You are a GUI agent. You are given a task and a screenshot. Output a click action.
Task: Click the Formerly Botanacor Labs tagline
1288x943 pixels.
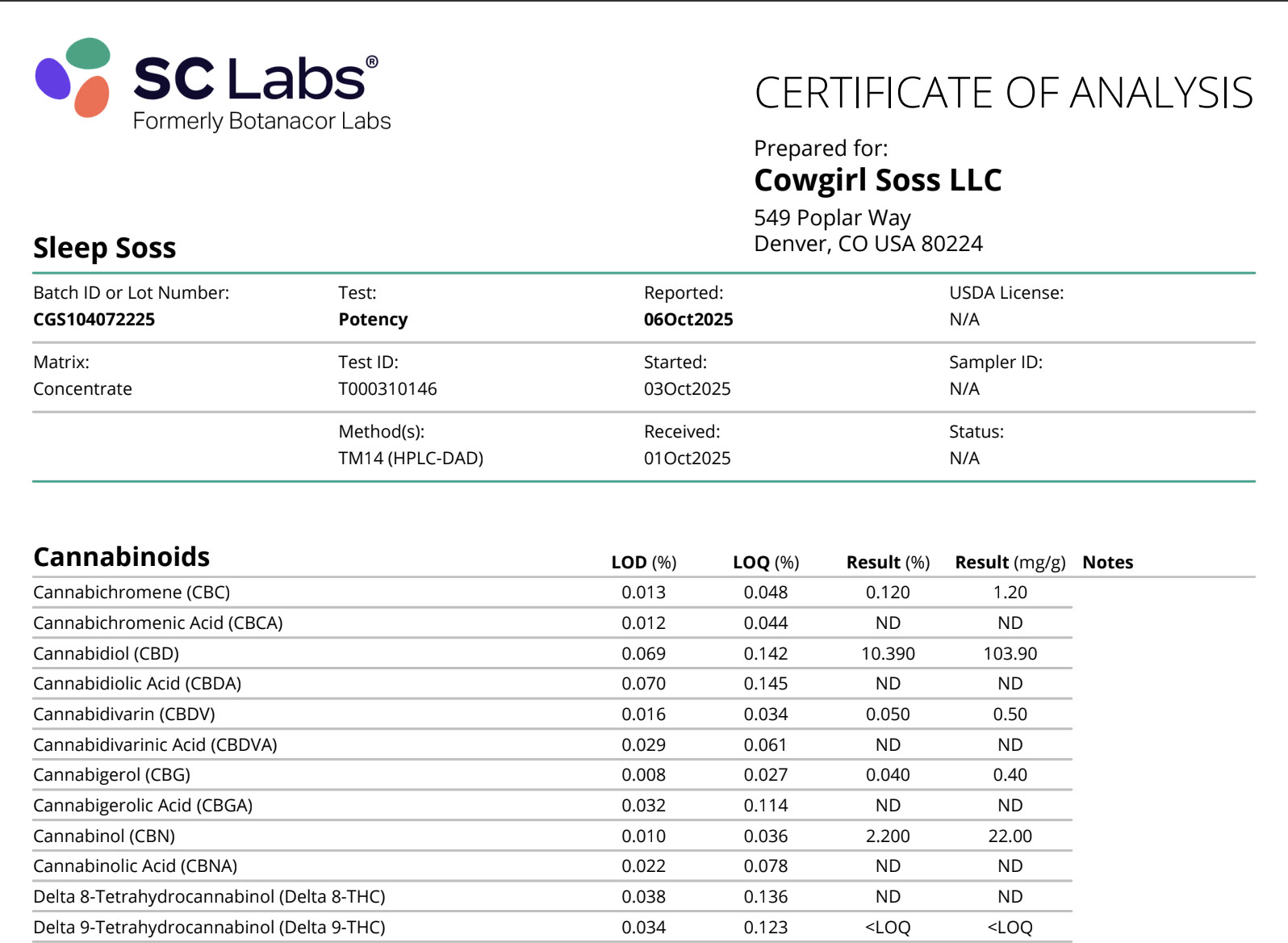(261, 121)
